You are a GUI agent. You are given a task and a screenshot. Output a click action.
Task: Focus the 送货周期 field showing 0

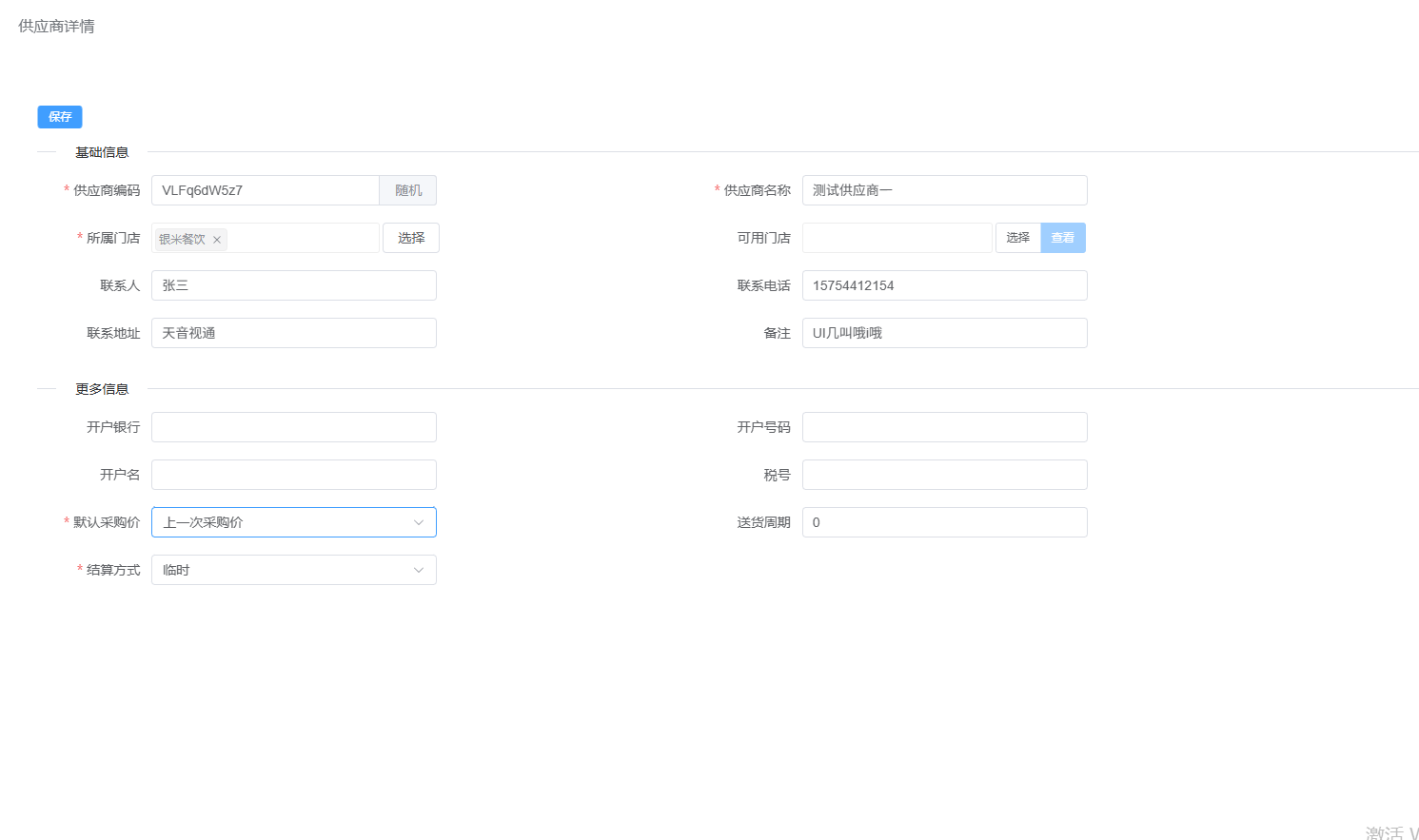click(944, 522)
